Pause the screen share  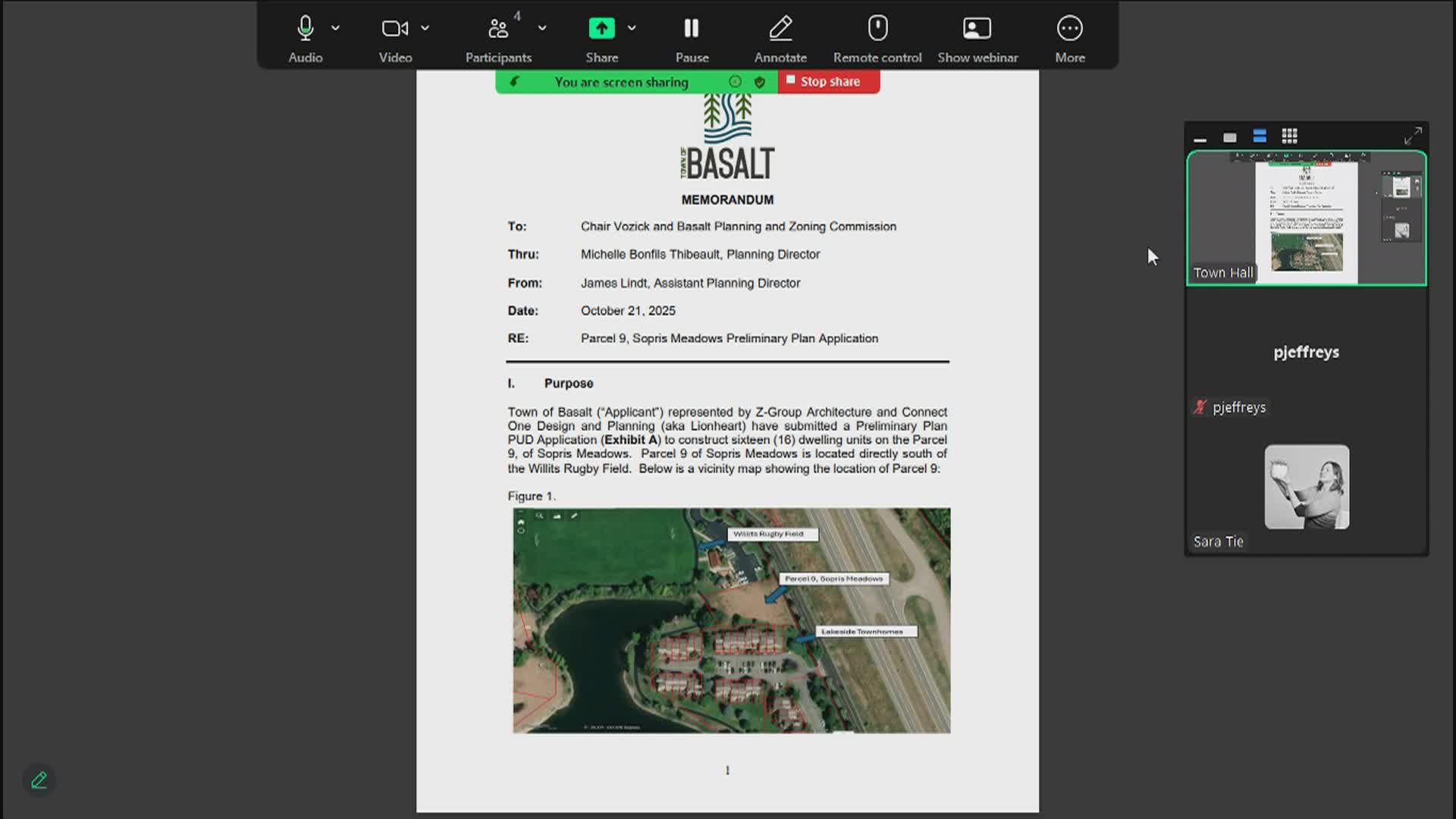pyautogui.click(x=691, y=34)
